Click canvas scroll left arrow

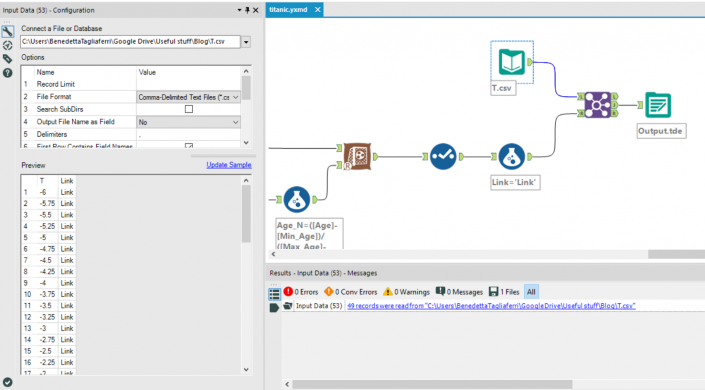(273, 254)
